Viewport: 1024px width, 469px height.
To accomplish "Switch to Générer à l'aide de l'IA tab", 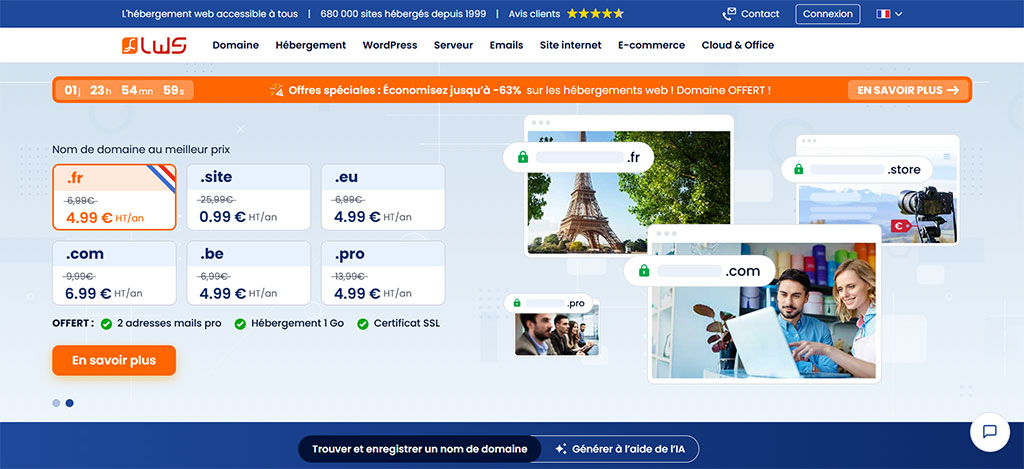I will coord(620,449).
